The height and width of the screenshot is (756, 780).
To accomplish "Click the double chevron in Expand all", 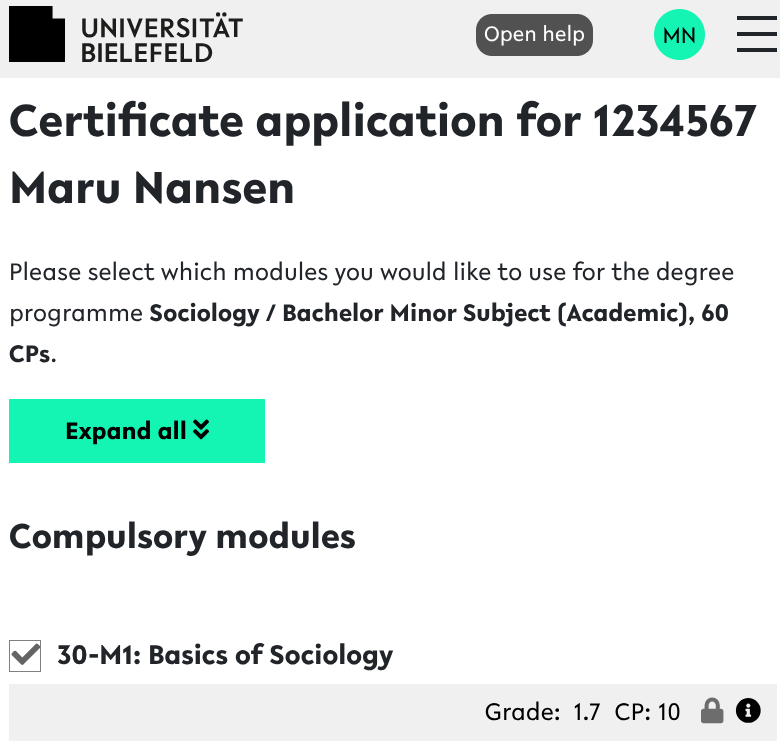I will point(201,430).
